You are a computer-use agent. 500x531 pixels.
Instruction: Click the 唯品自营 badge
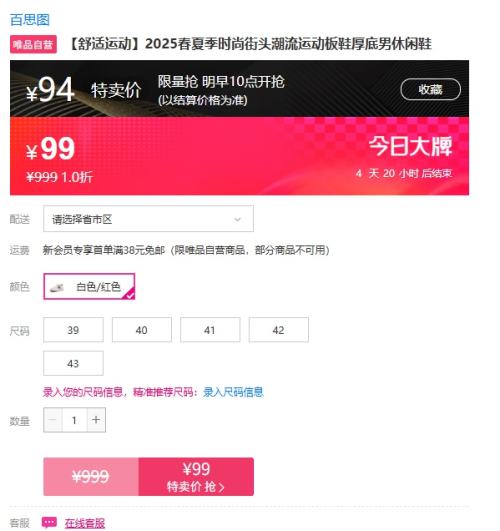pos(33,44)
